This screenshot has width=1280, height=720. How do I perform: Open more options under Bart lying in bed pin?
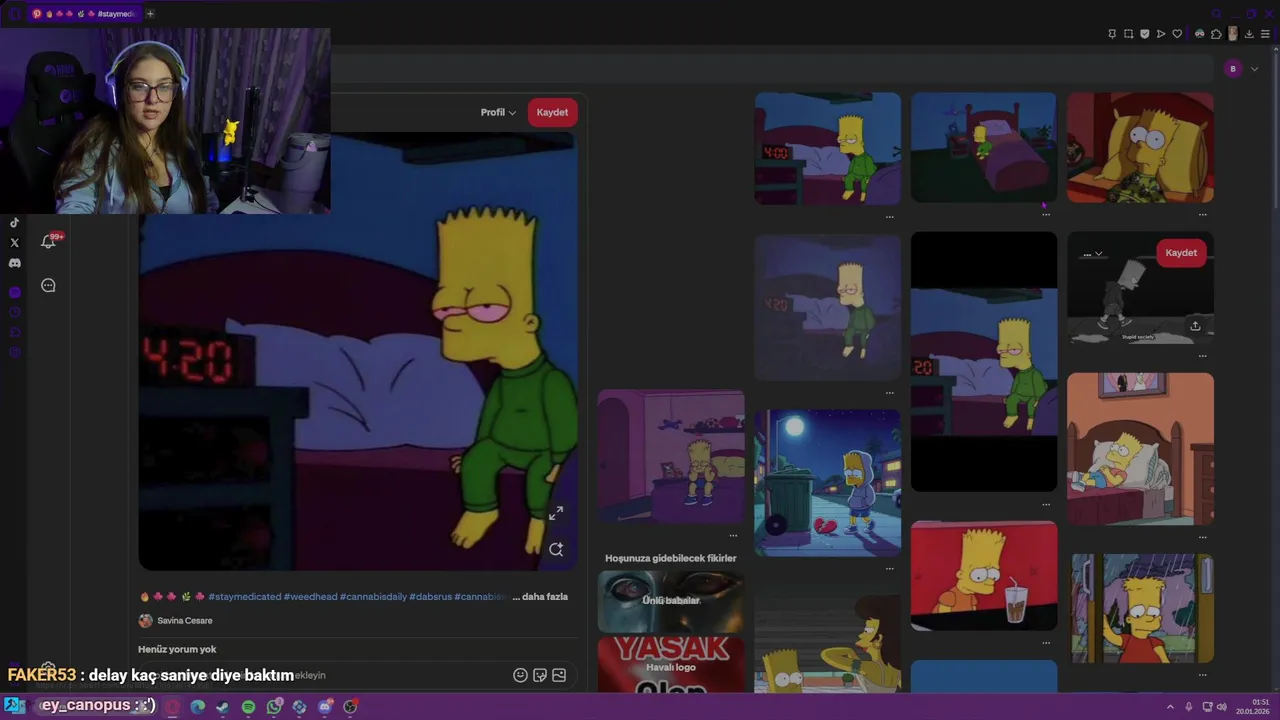[1202, 537]
